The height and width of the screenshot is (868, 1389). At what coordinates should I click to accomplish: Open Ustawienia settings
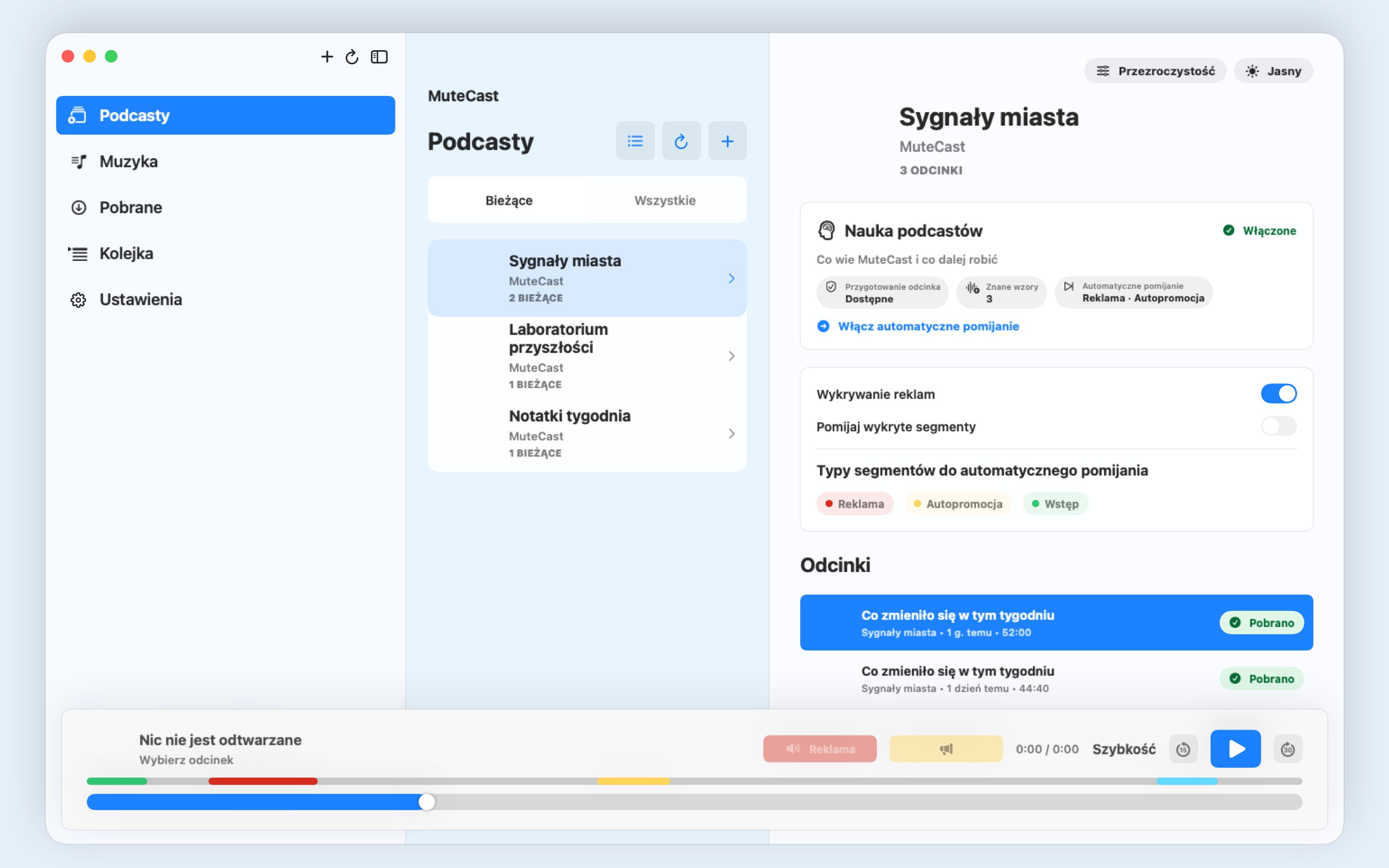click(226, 299)
